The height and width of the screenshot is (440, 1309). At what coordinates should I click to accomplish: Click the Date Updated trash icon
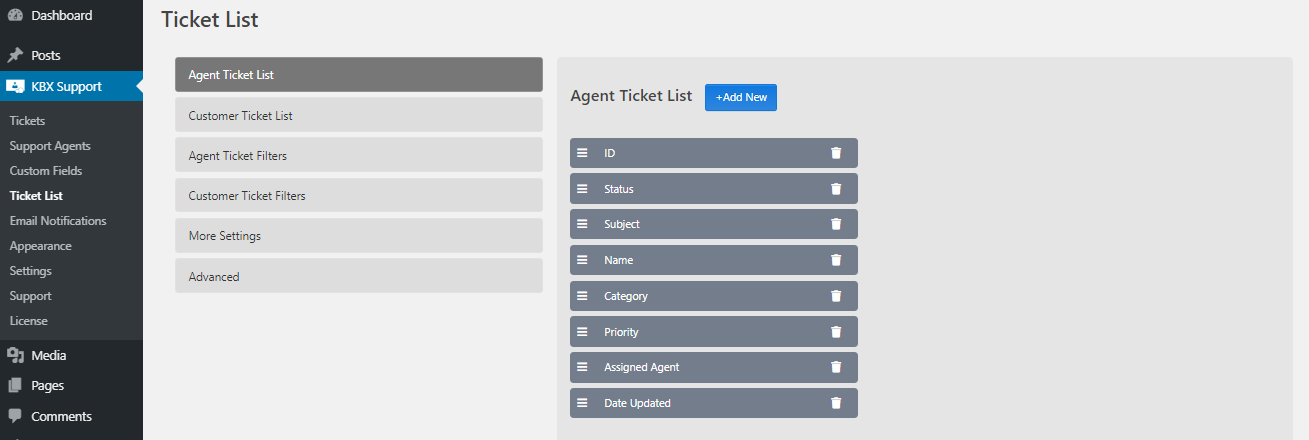(x=836, y=403)
